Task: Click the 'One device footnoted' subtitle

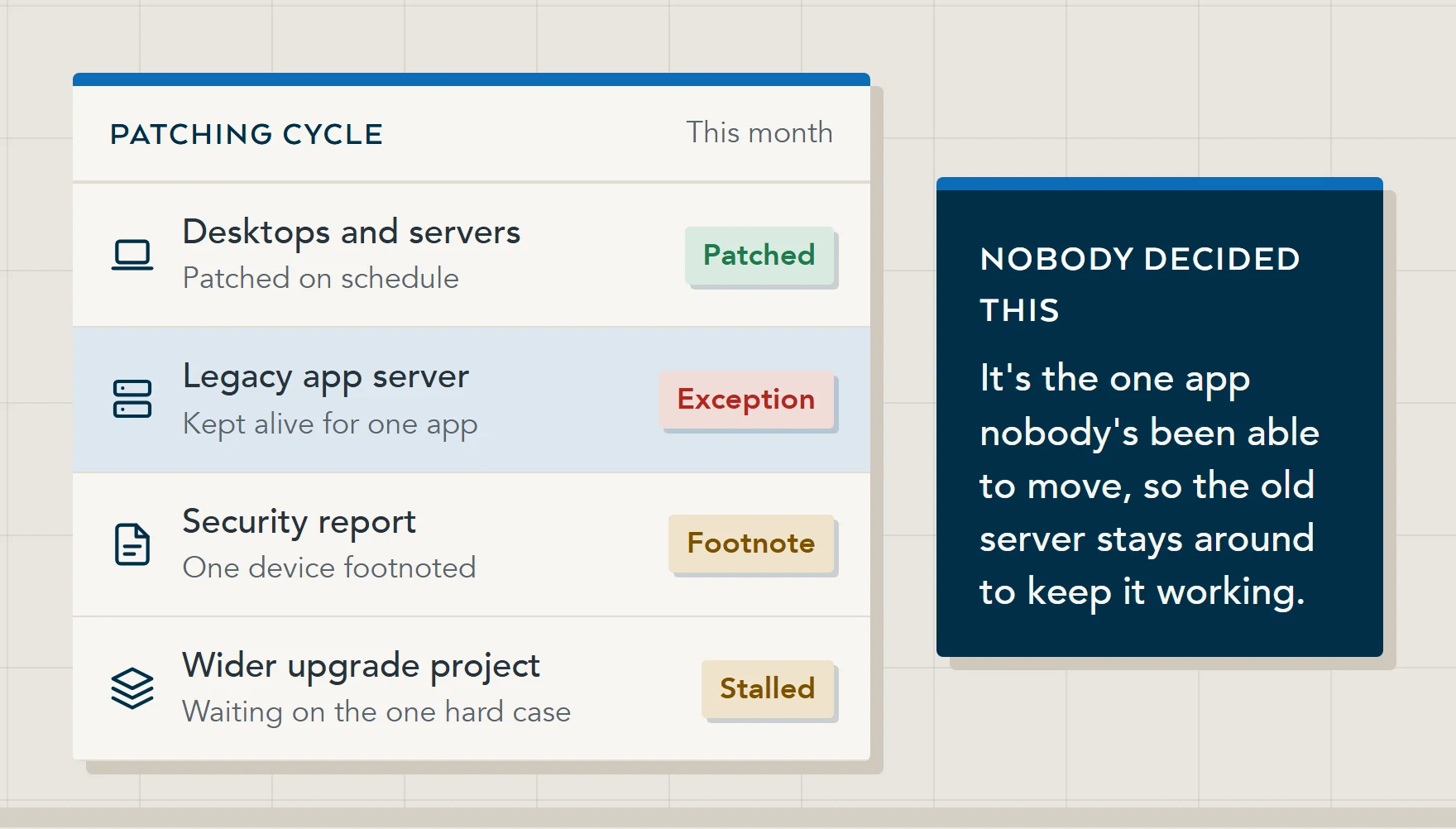Action: pos(329,568)
